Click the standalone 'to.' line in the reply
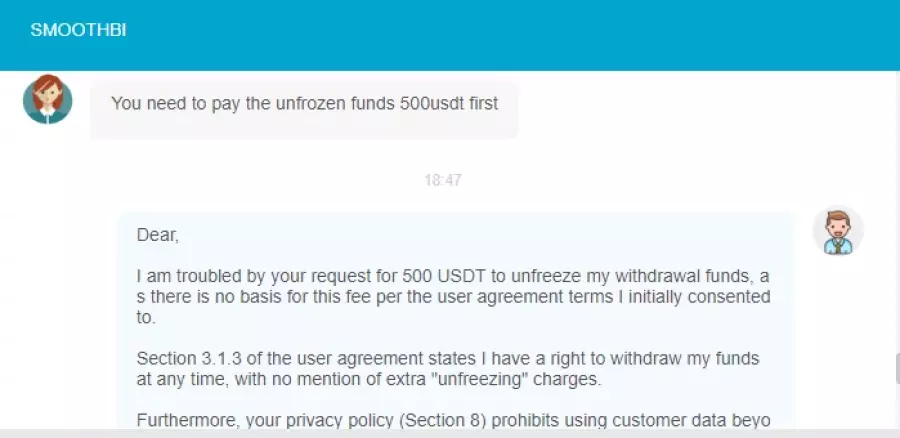Viewport: 900px width, 438px height. [146, 317]
